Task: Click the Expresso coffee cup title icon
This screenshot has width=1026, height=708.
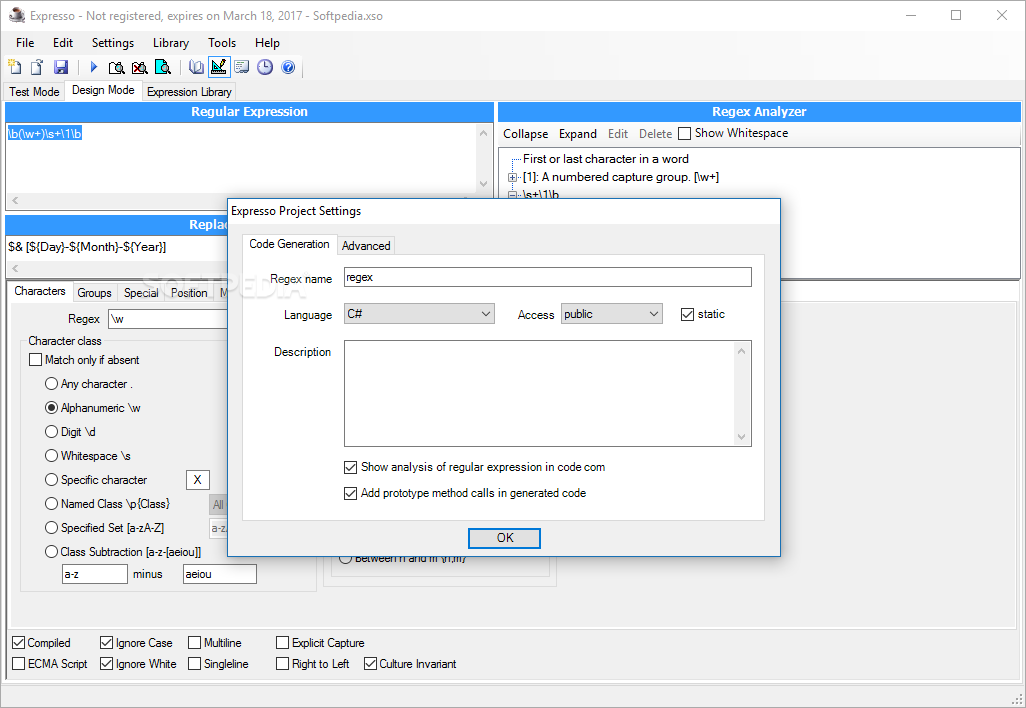Action: coord(16,15)
